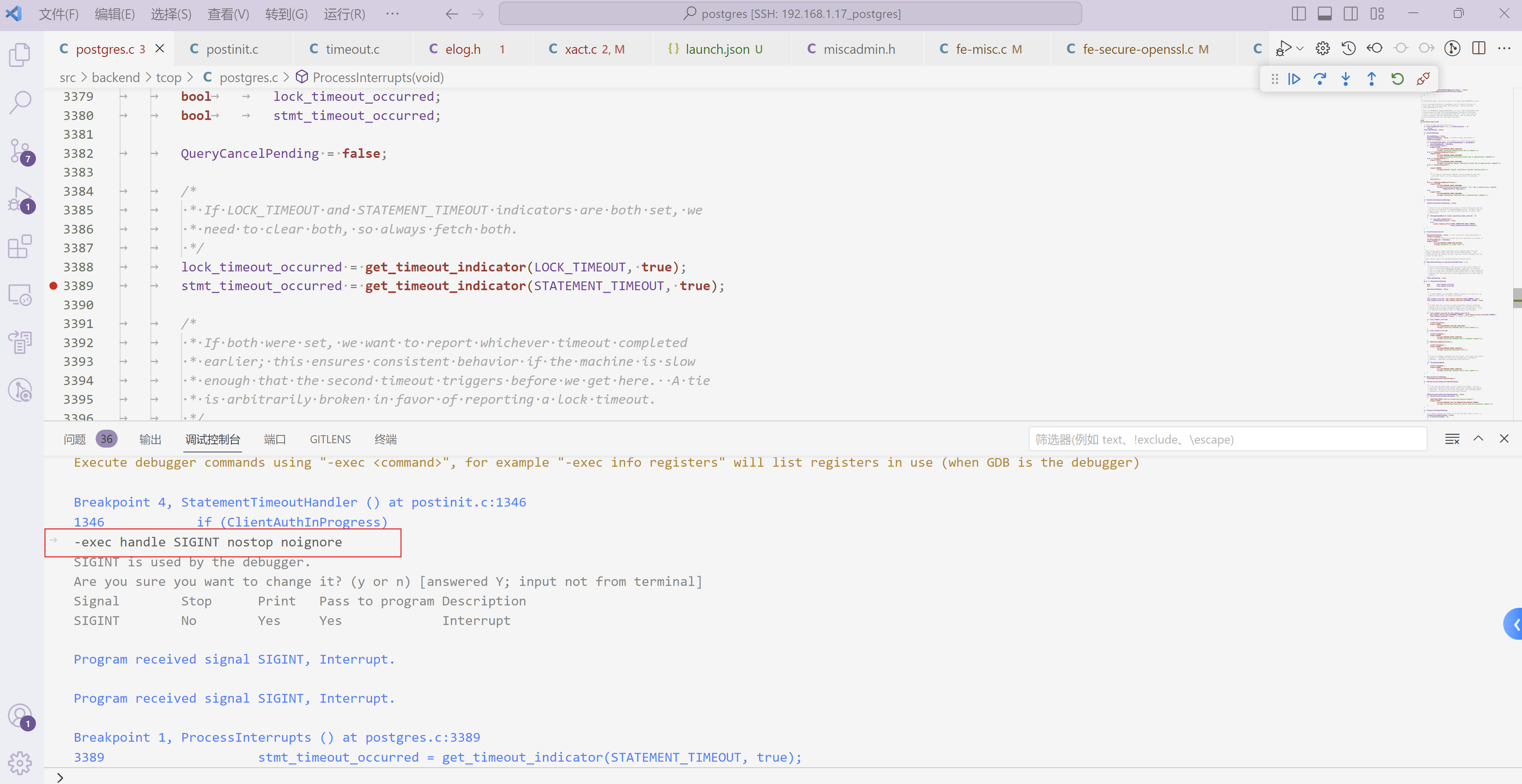Open the overflow menu in the menu bar
Viewport: 1522px width, 784px height.
tap(392, 14)
